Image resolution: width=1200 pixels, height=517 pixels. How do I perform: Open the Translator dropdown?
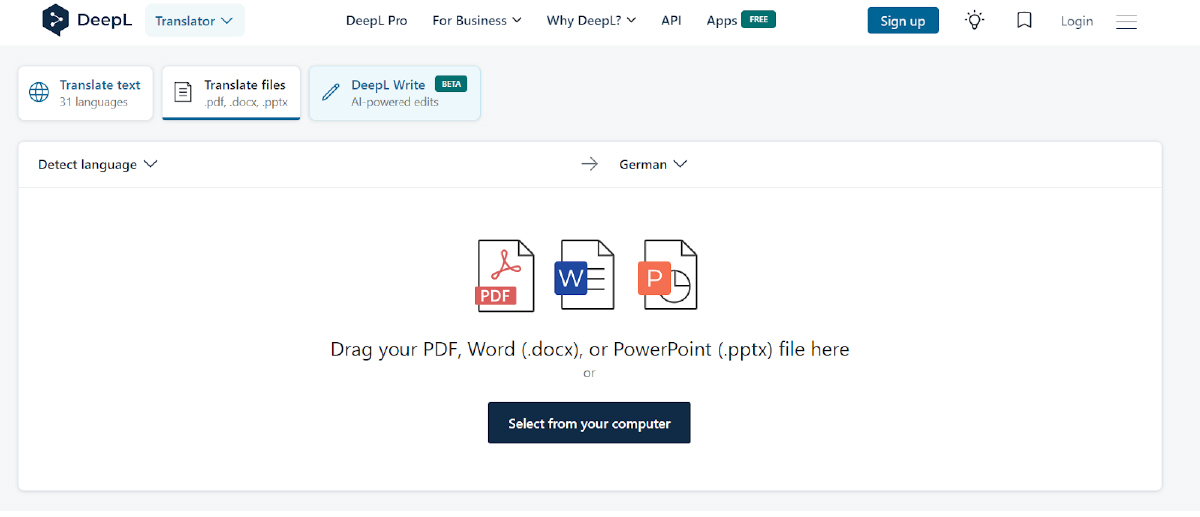(x=194, y=20)
